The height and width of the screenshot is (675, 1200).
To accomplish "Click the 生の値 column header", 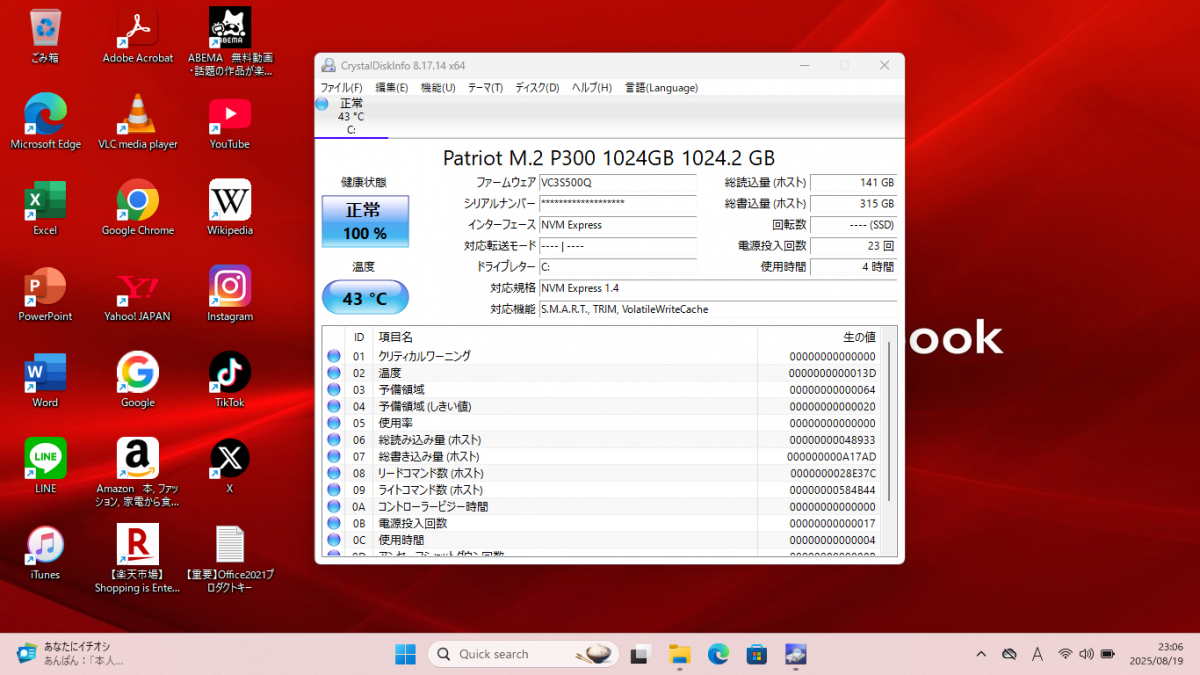I will click(x=820, y=337).
